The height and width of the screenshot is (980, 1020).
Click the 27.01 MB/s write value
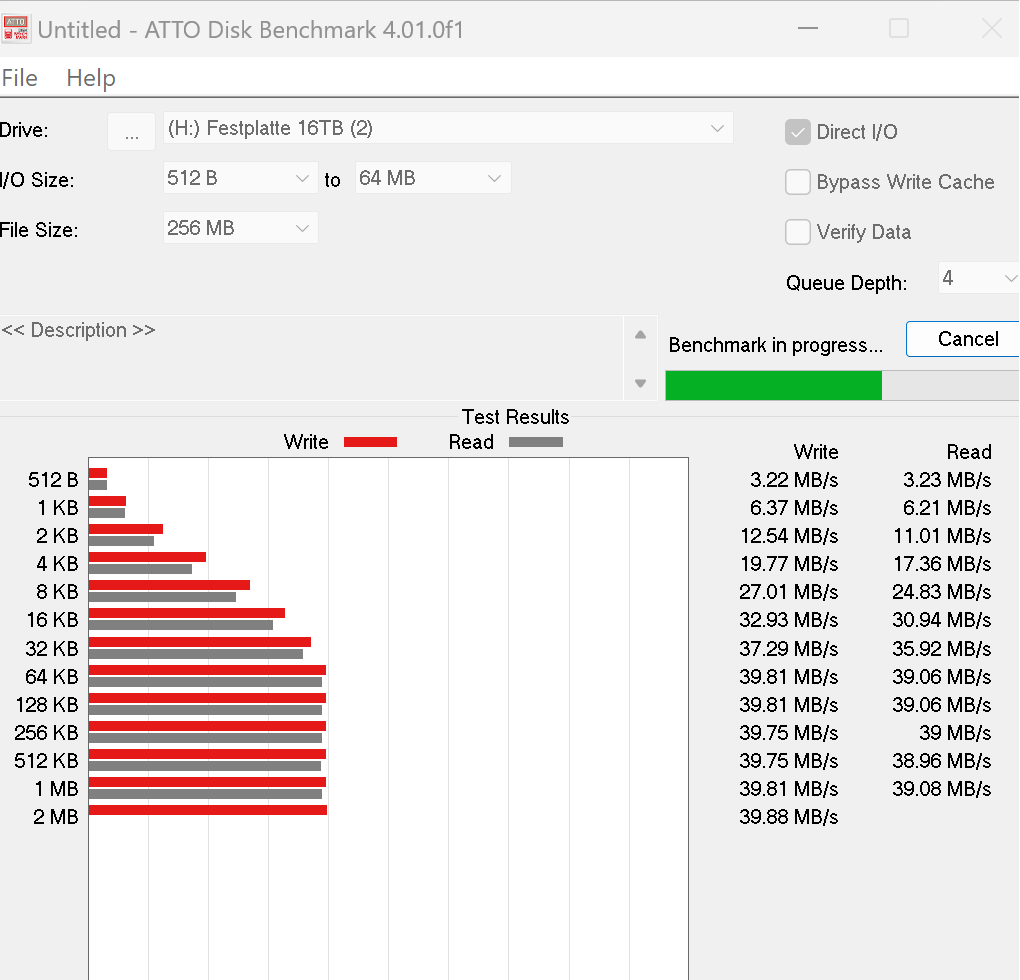pos(788,592)
